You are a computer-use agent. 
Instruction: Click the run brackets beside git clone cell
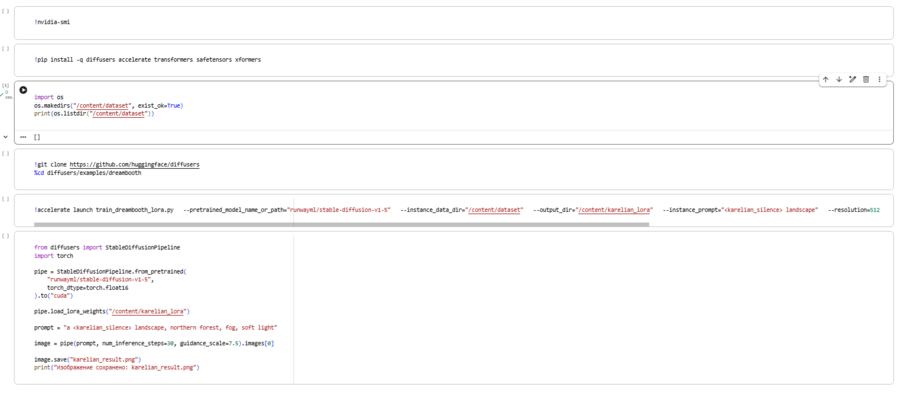[x=6, y=153]
